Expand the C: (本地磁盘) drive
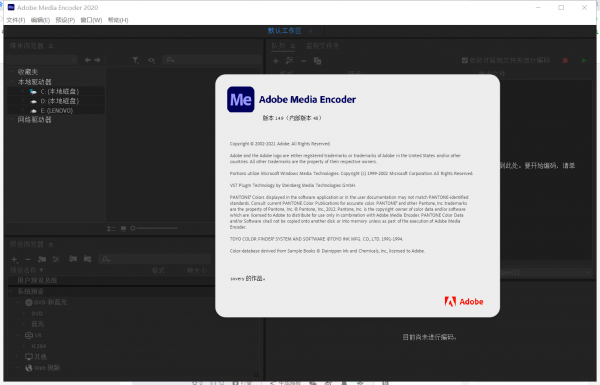 (x=23, y=91)
